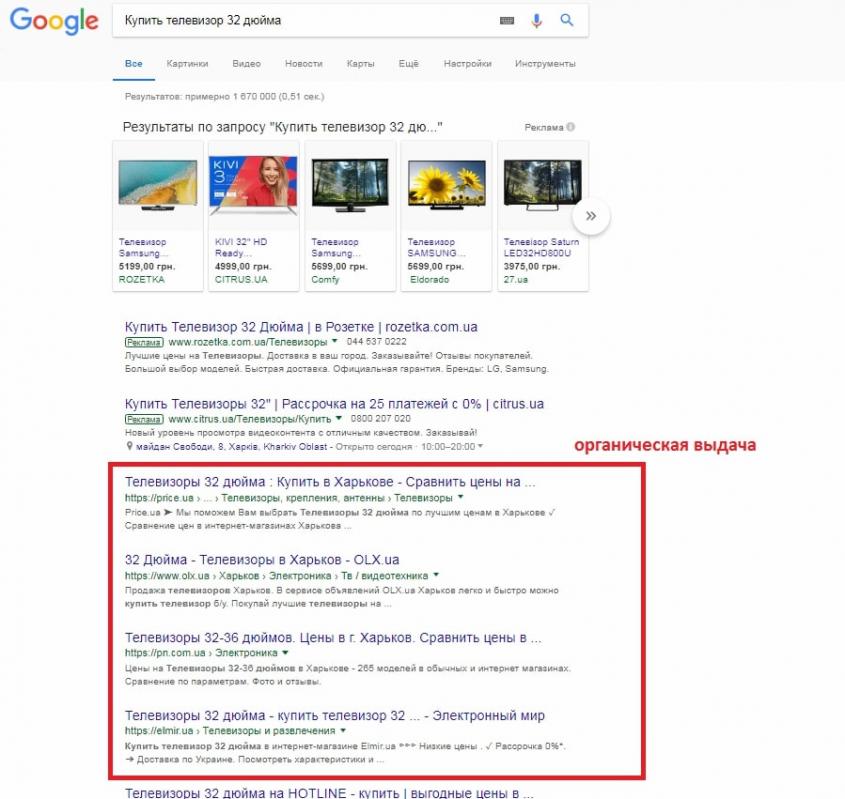Click the Google logo

55,22
